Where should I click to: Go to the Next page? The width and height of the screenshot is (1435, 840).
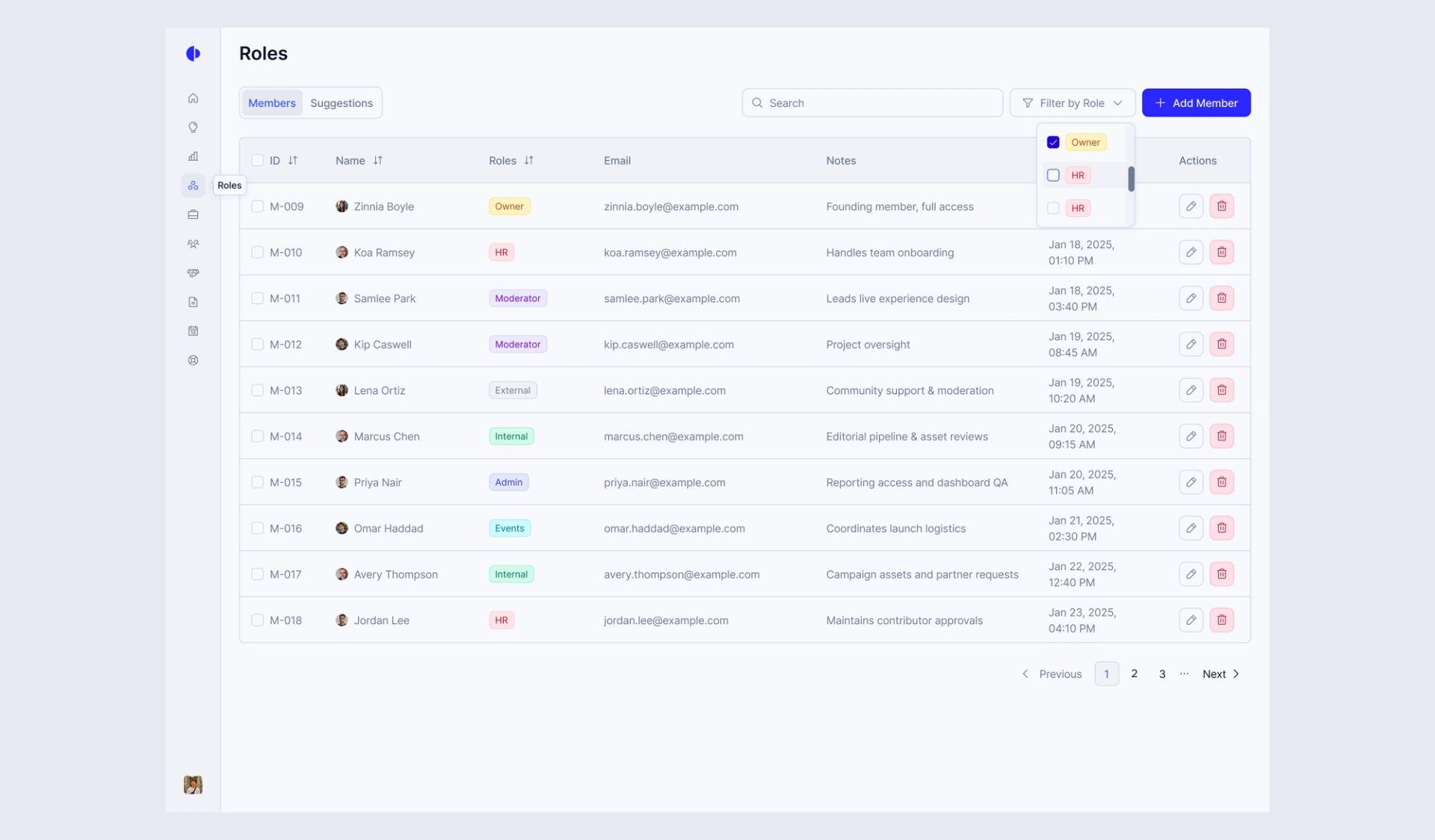pos(1221,673)
